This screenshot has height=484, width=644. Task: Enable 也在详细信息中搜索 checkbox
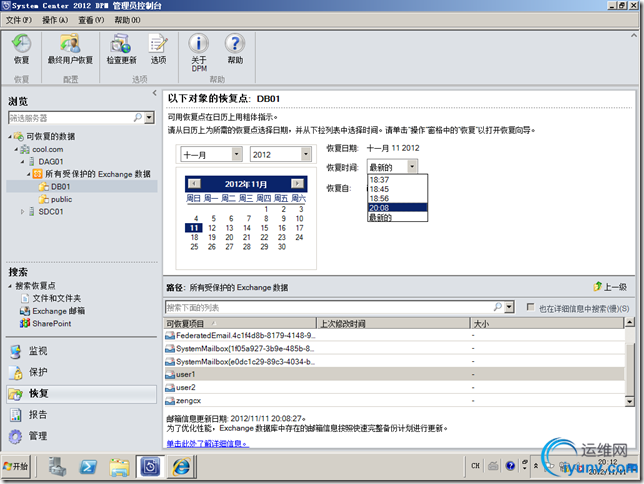(x=530, y=307)
